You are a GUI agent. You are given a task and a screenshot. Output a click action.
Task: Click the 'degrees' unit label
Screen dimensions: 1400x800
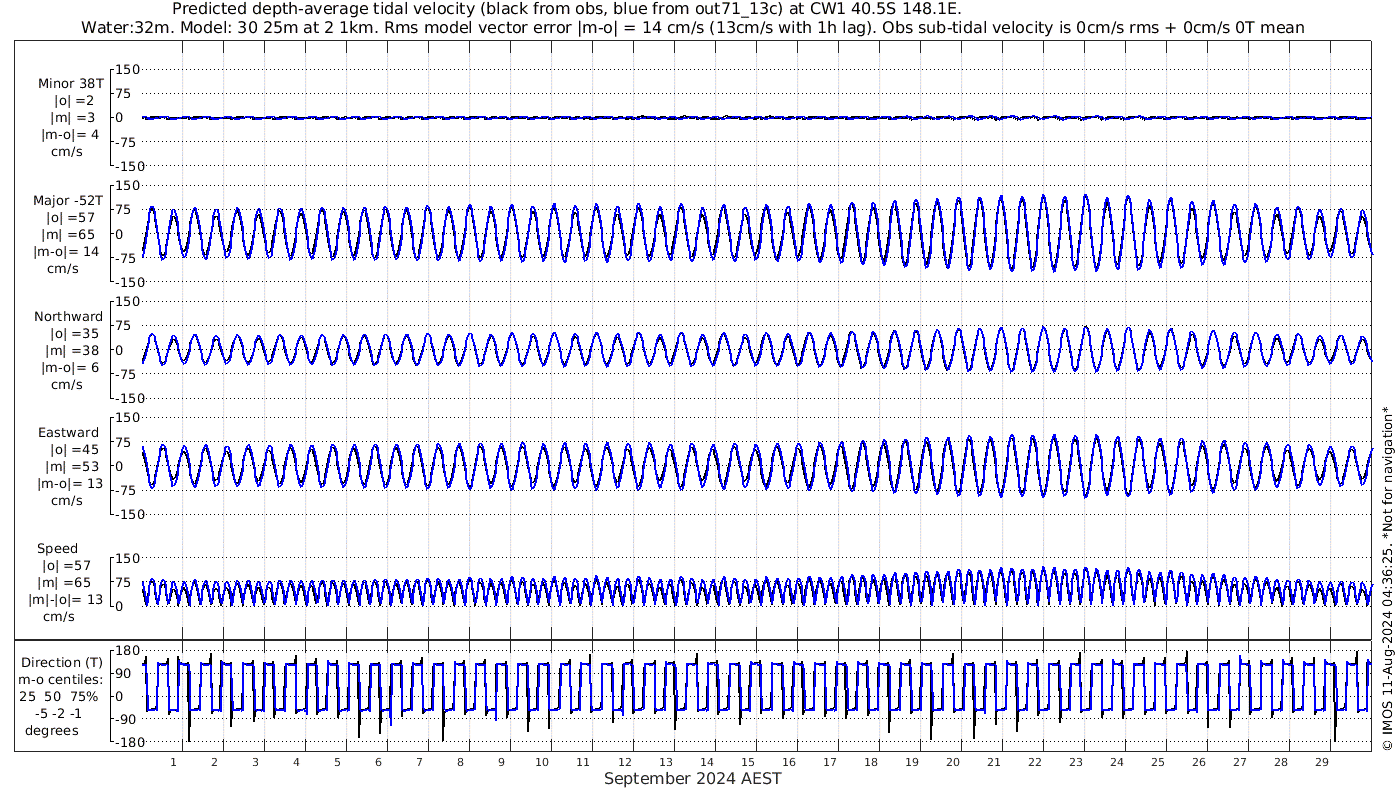click(52, 731)
